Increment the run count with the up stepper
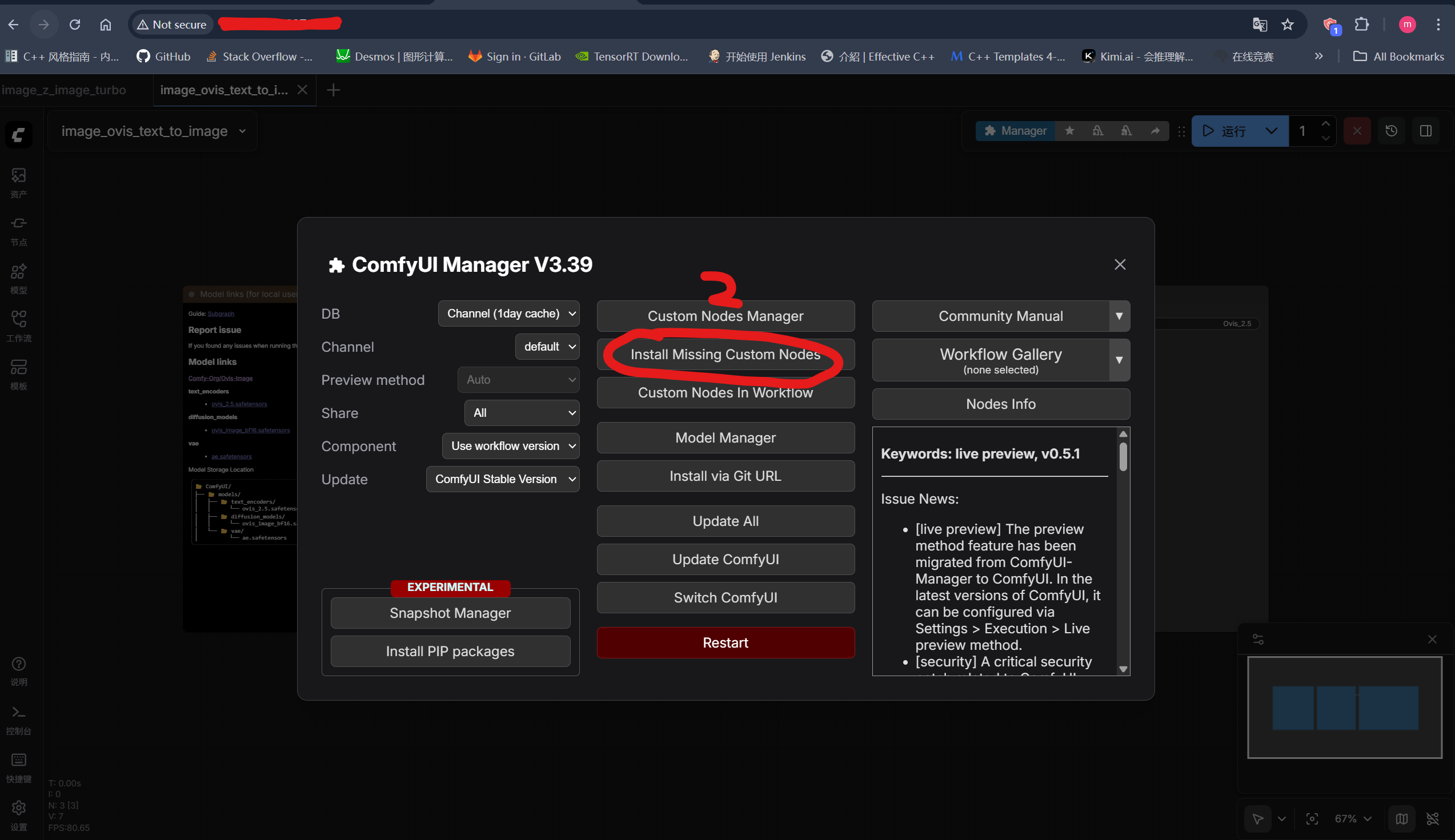The width and height of the screenshot is (1455, 840). pyautogui.click(x=1326, y=123)
